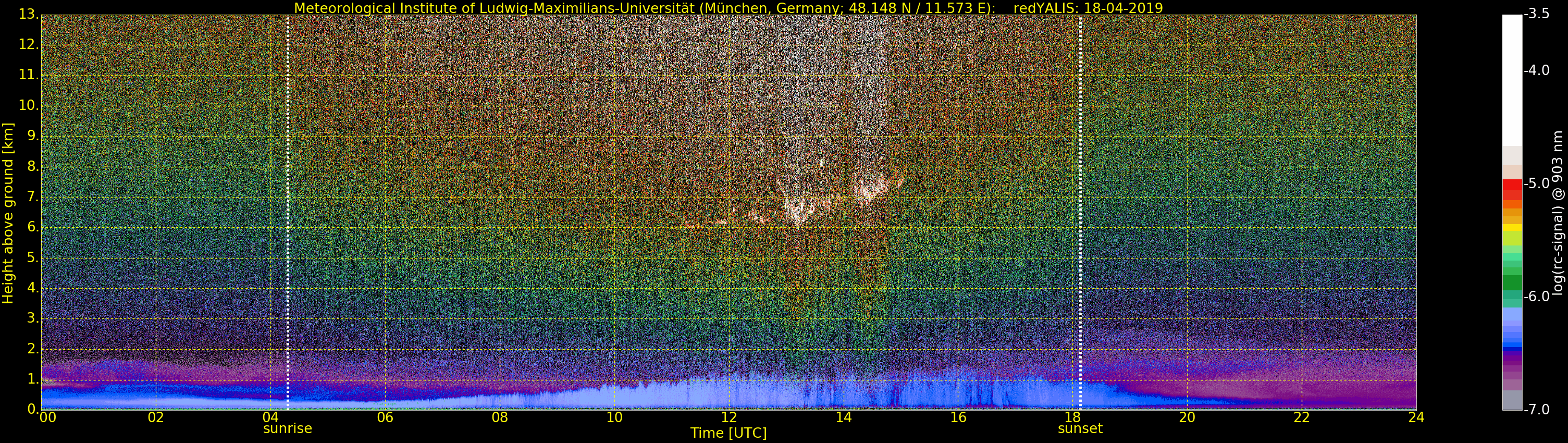Click the '14' time axis tick label
This screenshot has width=1568, height=443.
843,417
